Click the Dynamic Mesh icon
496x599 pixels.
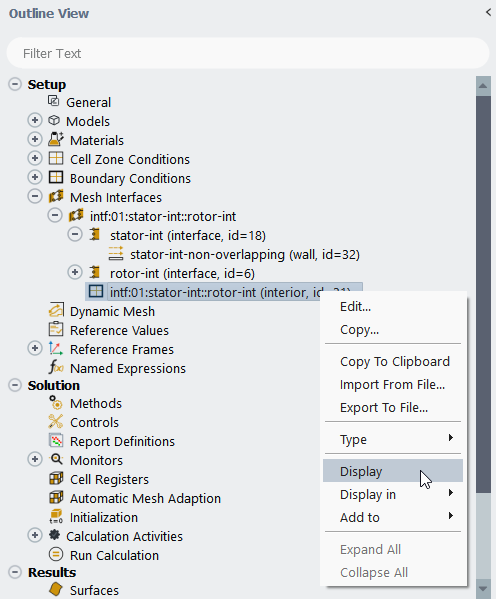(56, 311)
